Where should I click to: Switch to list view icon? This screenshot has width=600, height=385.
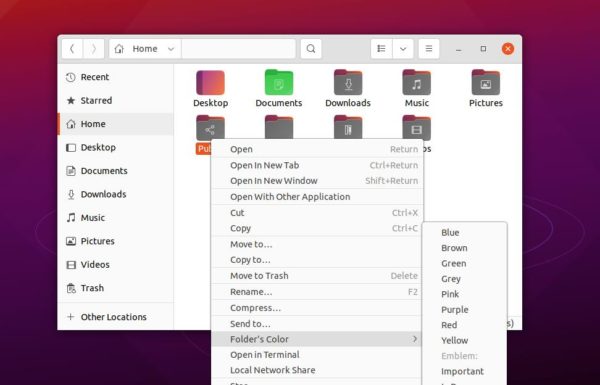click(x=381, y=49)
